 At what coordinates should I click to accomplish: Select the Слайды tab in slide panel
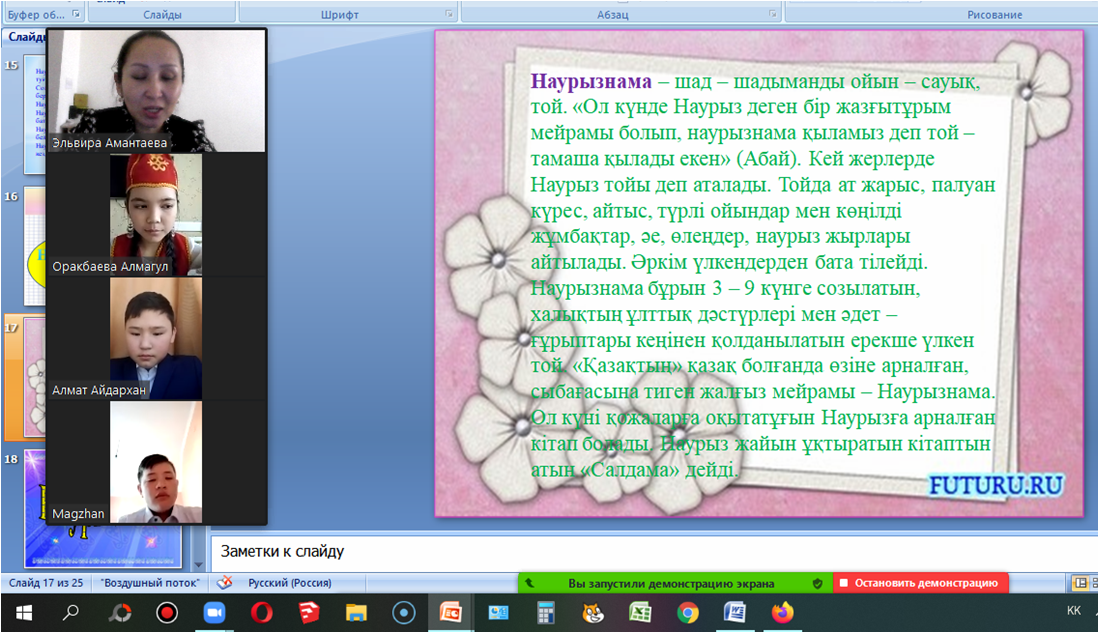click(22, 36)
